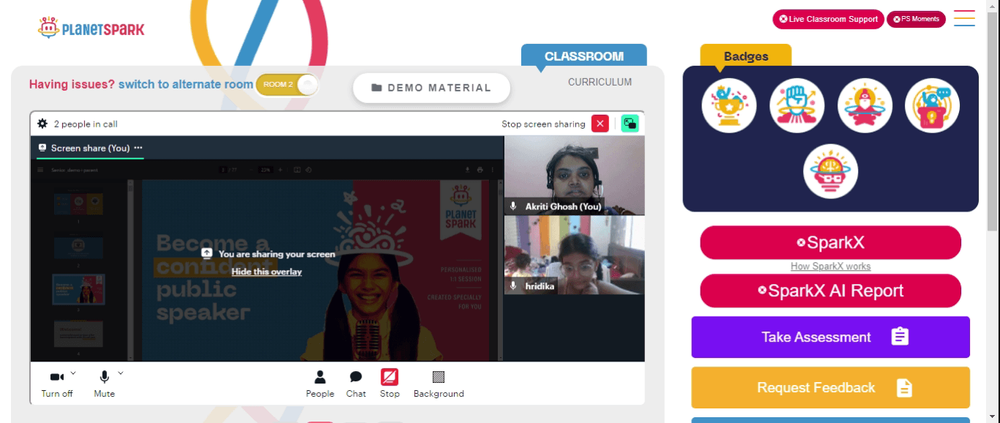Viewport: 1000px width, 423px height.
Task: Click the SparkX button
Action: (830, 242)
